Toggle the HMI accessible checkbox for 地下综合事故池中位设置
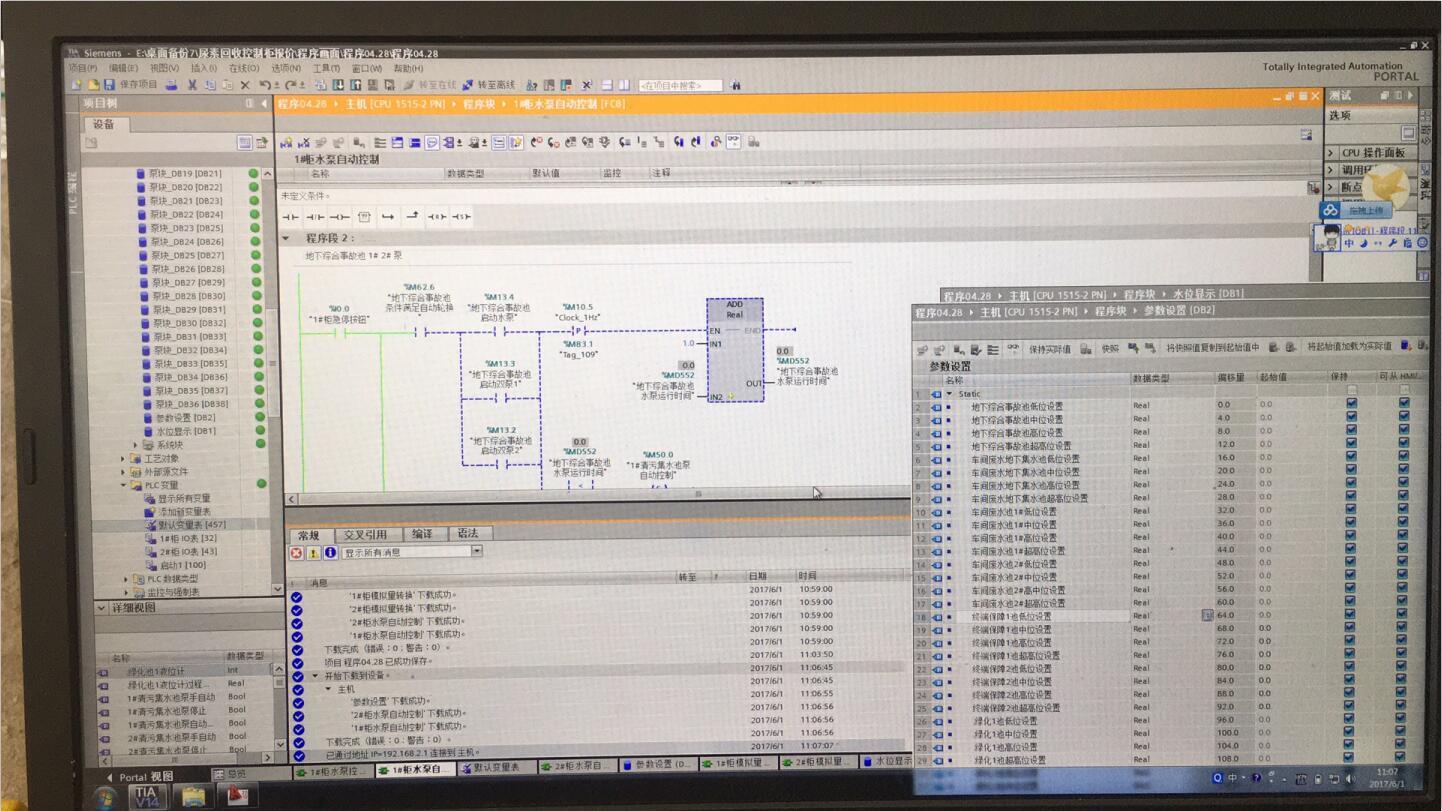This screenshot has height=811, width=1442. click(x=1403, y=418)
